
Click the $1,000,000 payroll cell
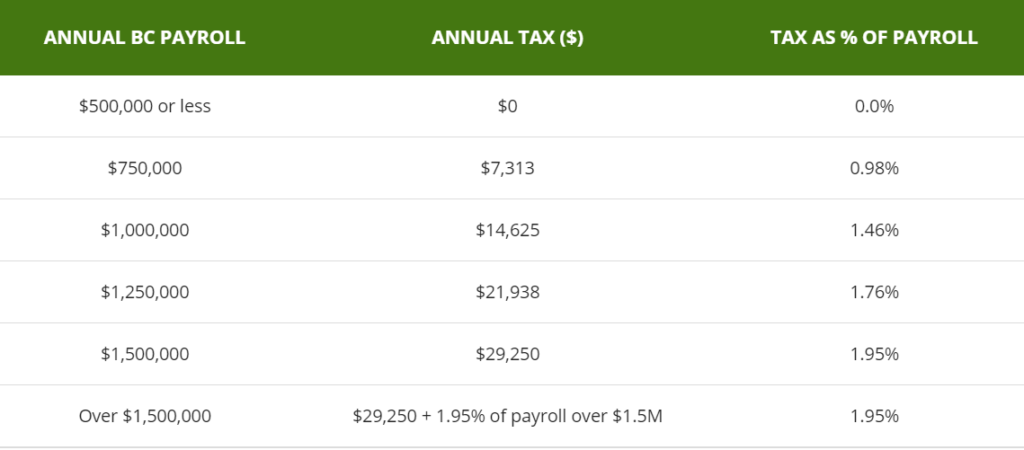pyautogui.click(x=145, y=230)
